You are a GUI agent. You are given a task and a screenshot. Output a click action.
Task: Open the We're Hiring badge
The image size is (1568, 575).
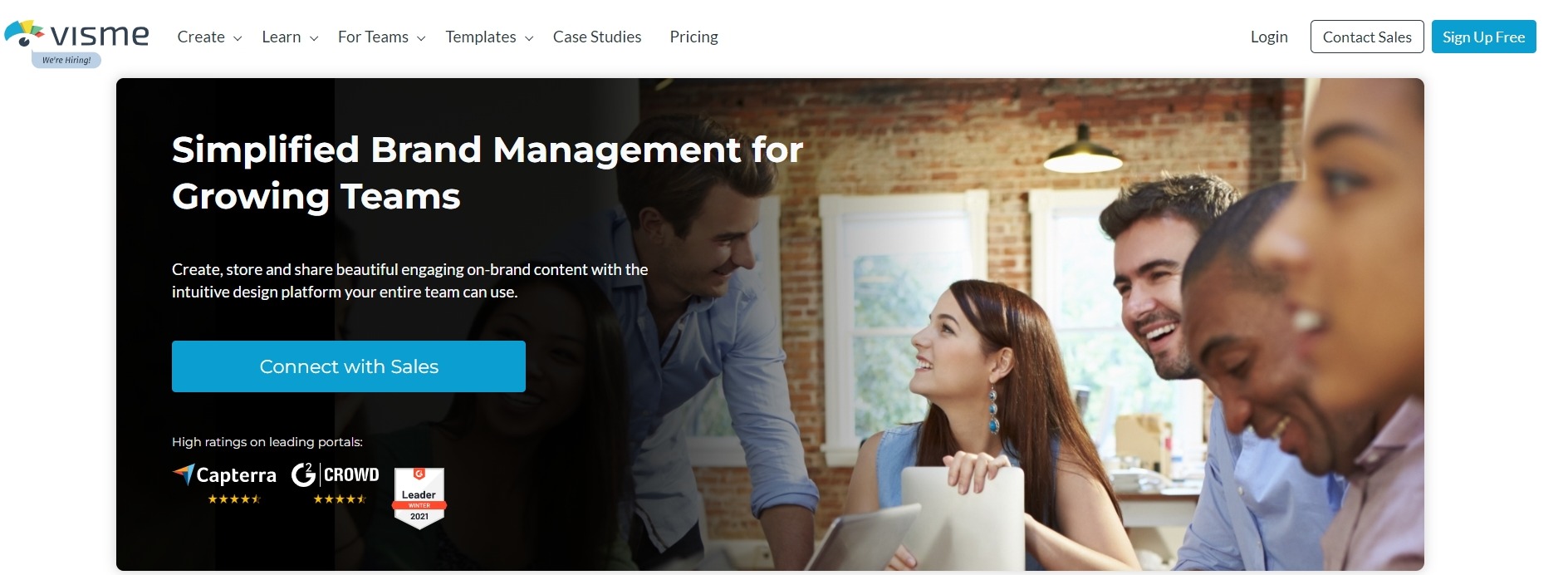point(66,60)
